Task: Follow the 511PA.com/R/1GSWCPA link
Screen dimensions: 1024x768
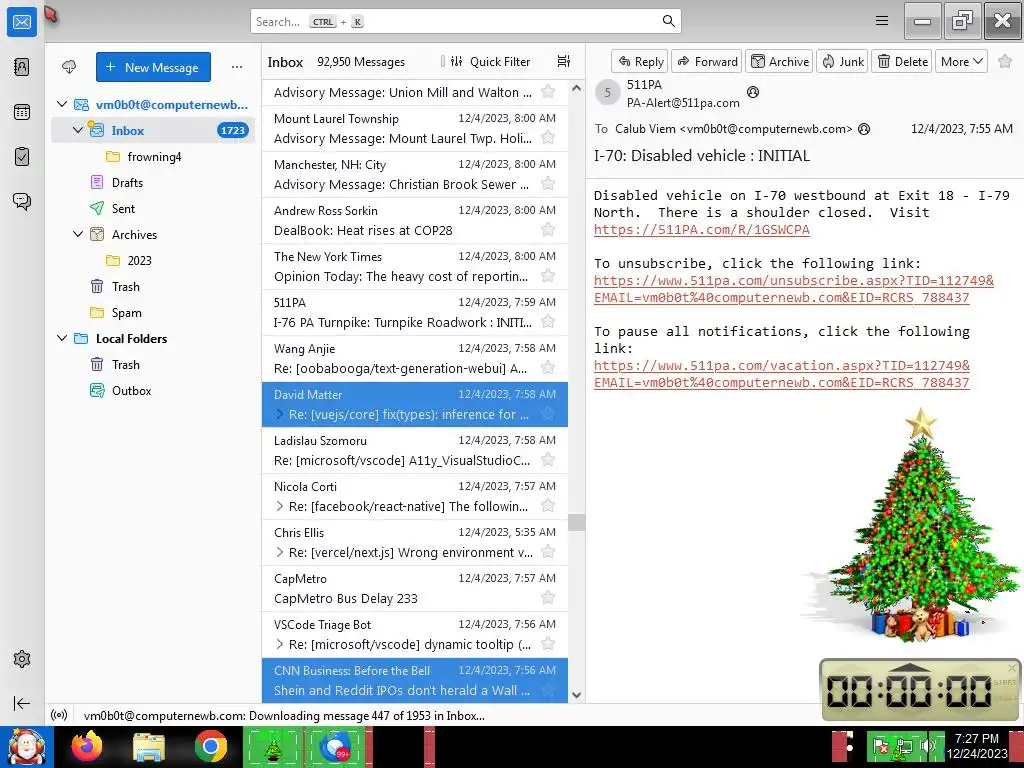Action: (701, 229)
